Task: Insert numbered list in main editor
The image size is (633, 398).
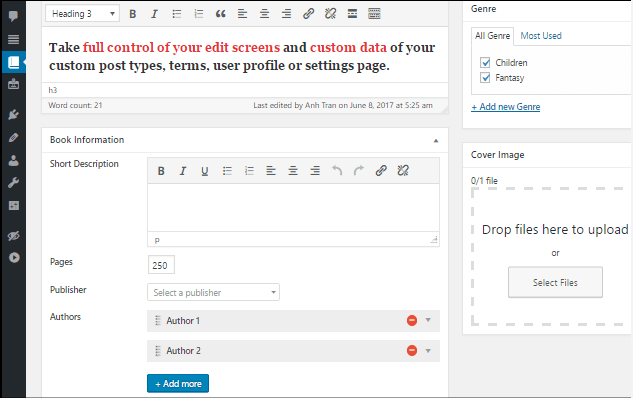Action: (x=198, y=14)
